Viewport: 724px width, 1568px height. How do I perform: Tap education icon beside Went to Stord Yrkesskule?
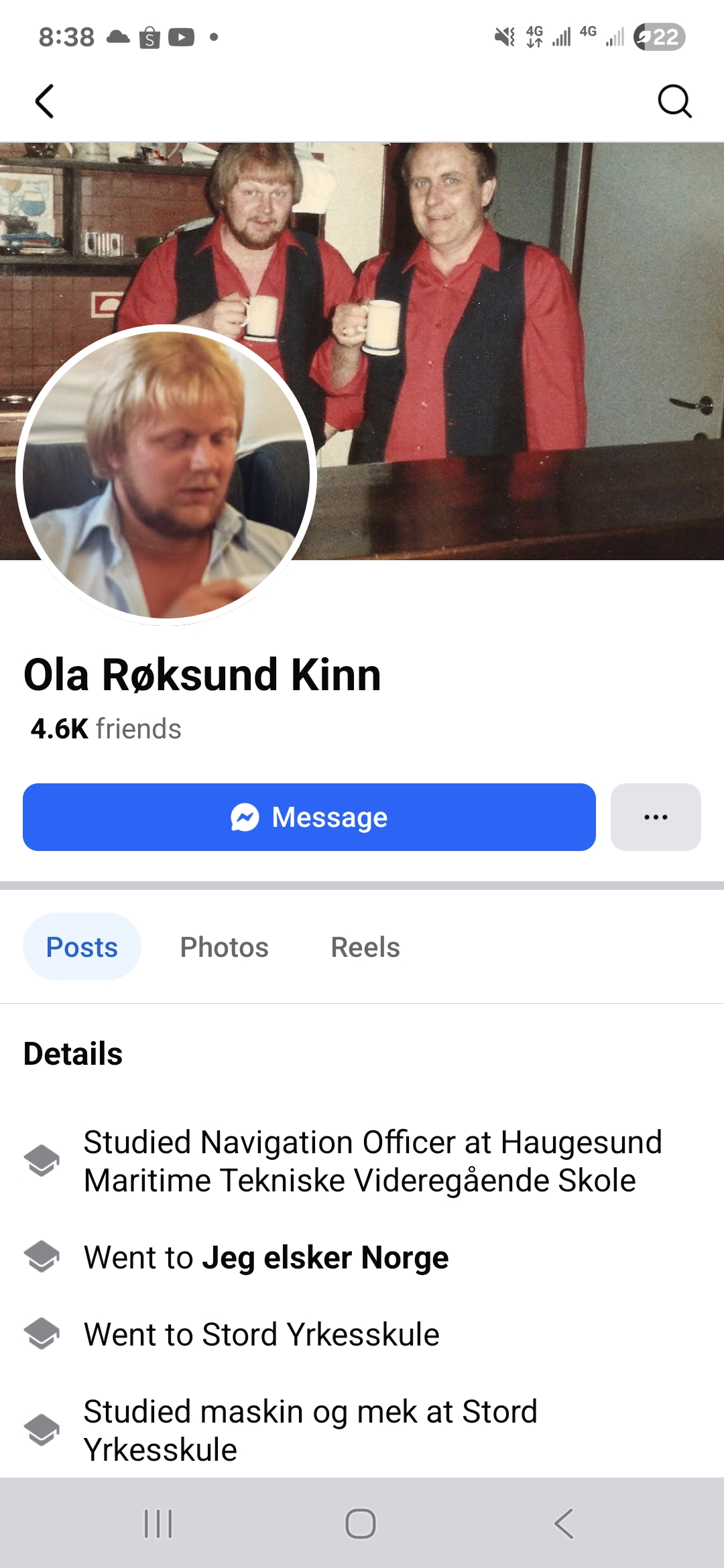coord(42,1333)
